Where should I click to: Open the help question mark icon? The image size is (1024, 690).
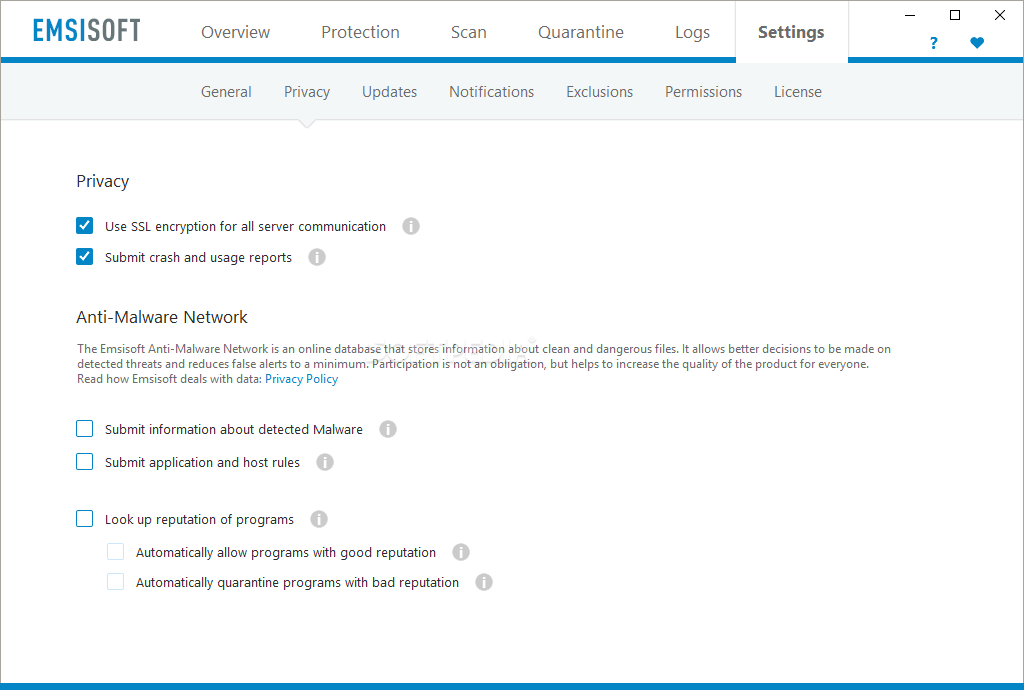click(933, 43)
